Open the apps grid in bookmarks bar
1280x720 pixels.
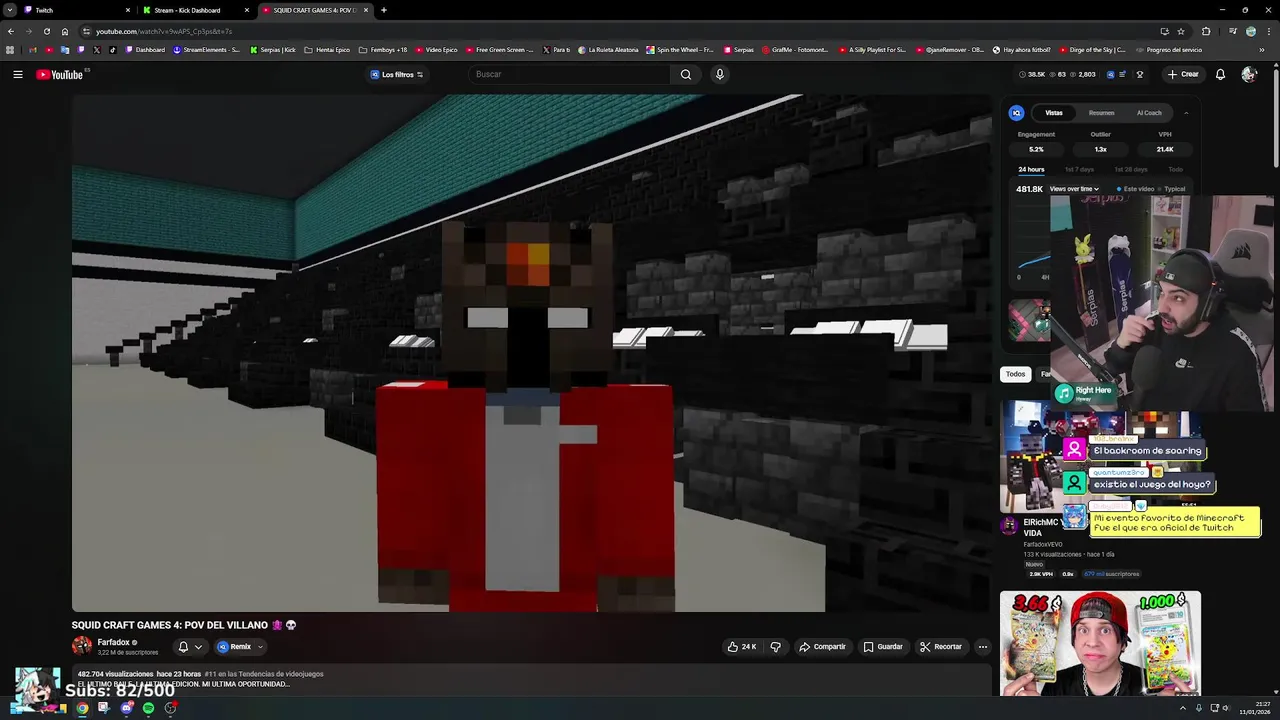(x=10, y=50)
